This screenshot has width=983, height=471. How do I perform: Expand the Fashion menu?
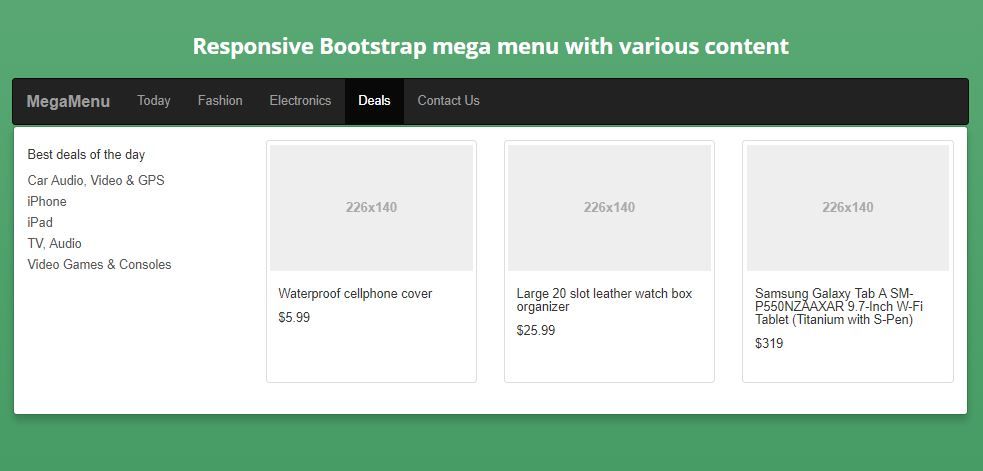[220, 101]
